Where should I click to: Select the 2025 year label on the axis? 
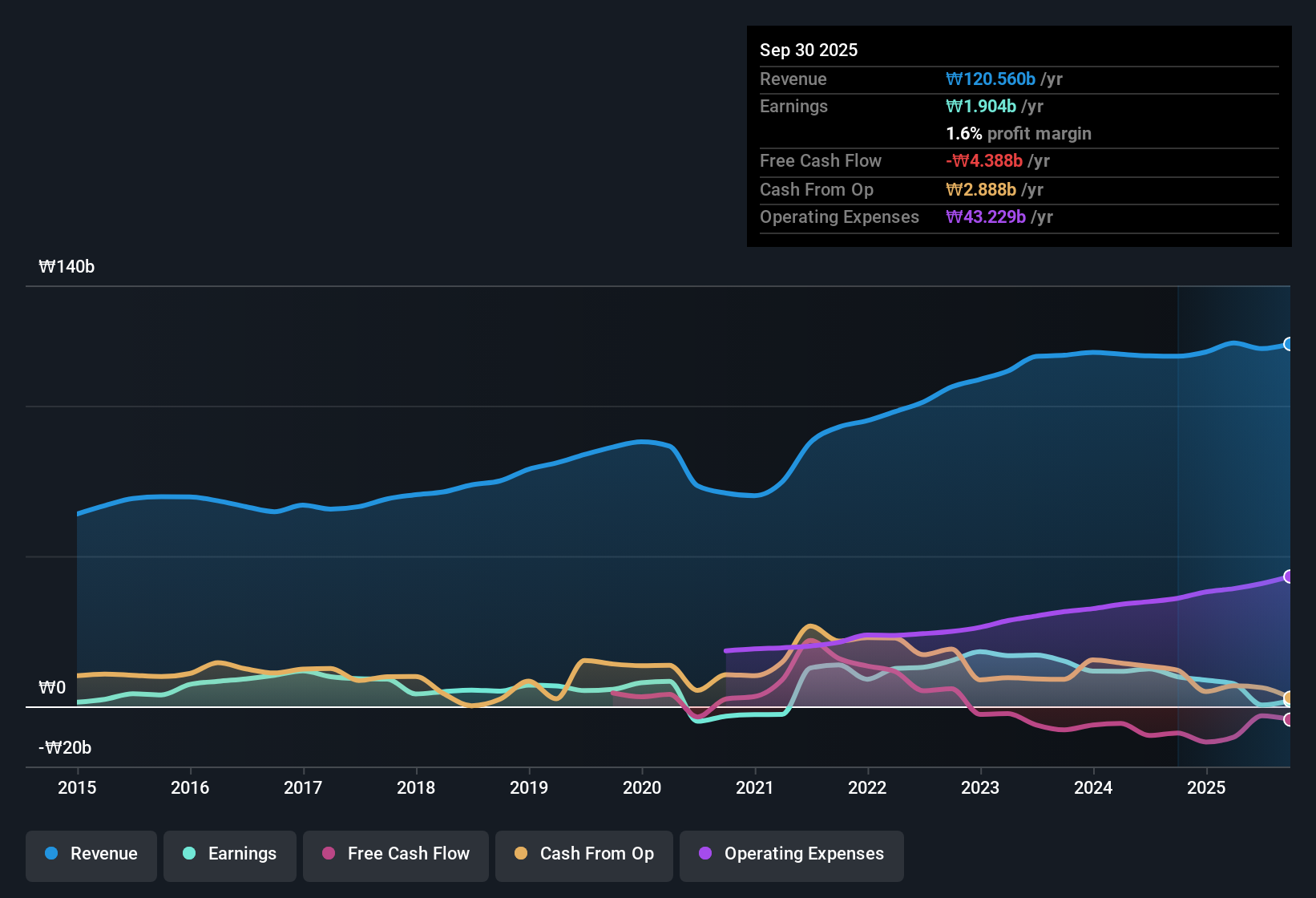pyautogui.click(x=1207, y=788)
